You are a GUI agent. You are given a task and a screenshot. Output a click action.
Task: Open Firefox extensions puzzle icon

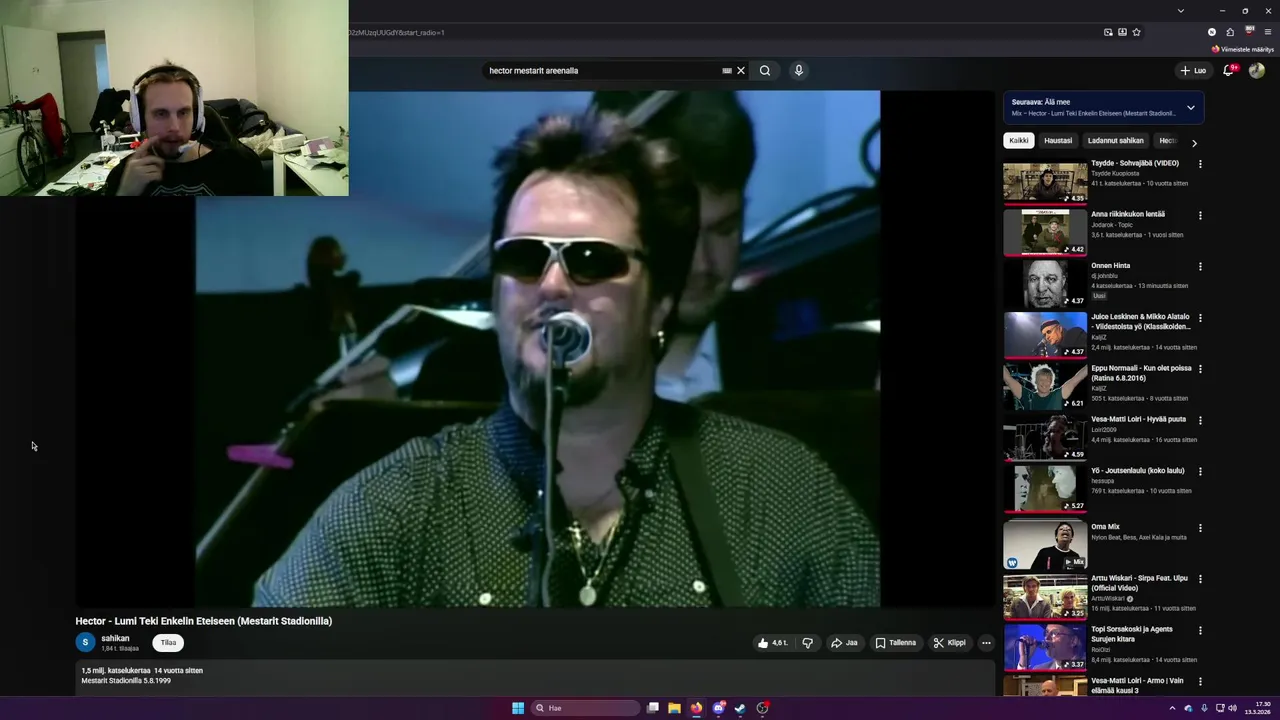point(1230,32)
